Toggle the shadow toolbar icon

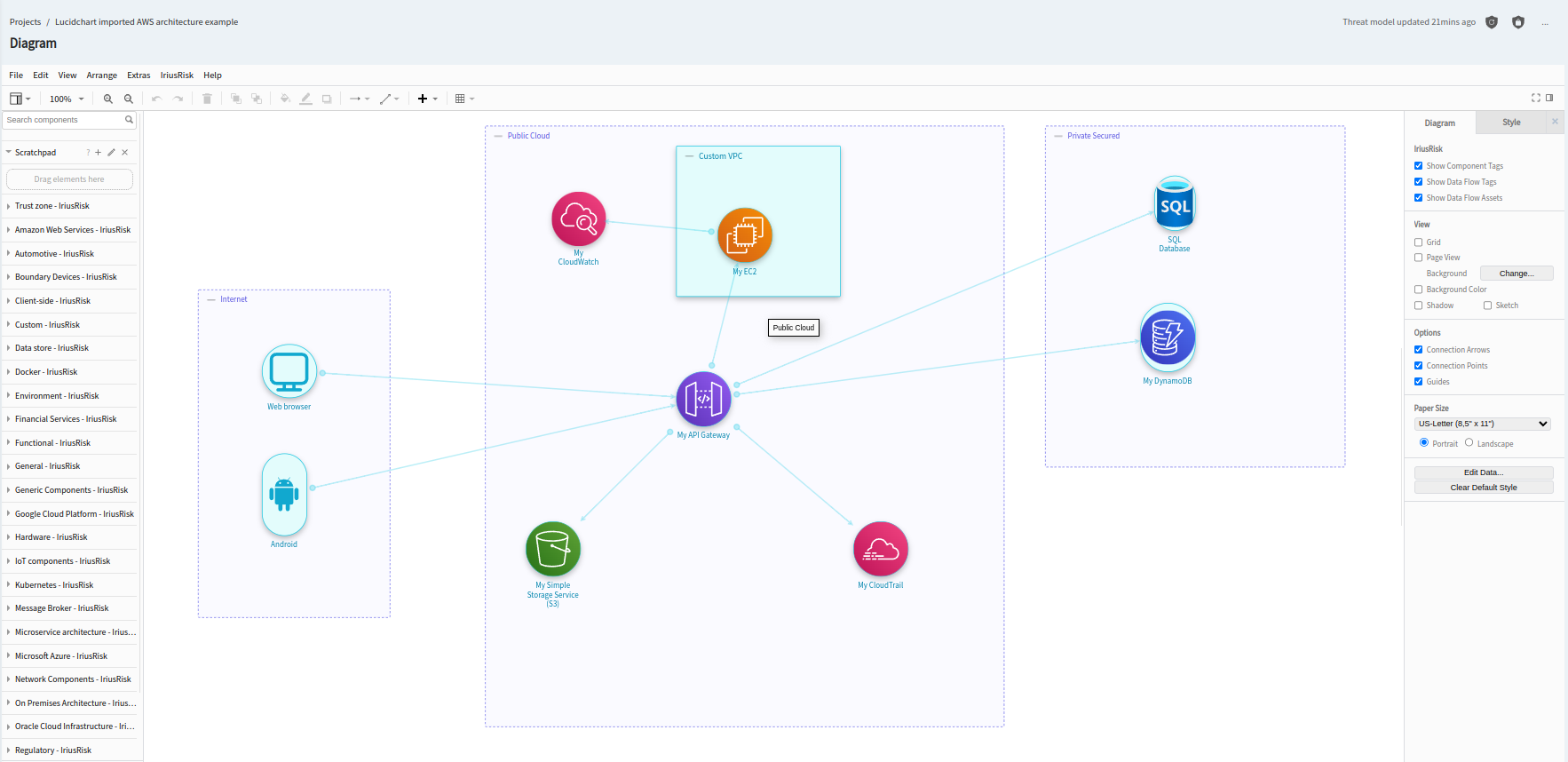click(327, 99)
